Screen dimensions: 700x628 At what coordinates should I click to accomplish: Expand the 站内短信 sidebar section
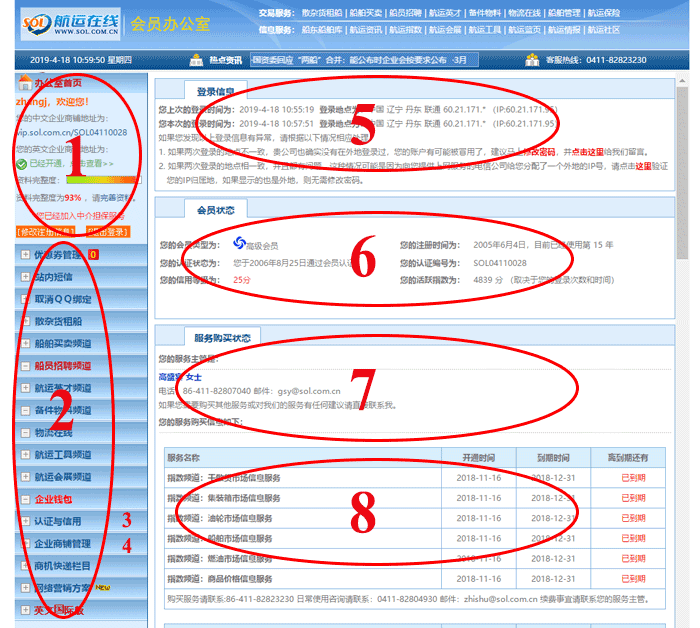pos(25,277)
